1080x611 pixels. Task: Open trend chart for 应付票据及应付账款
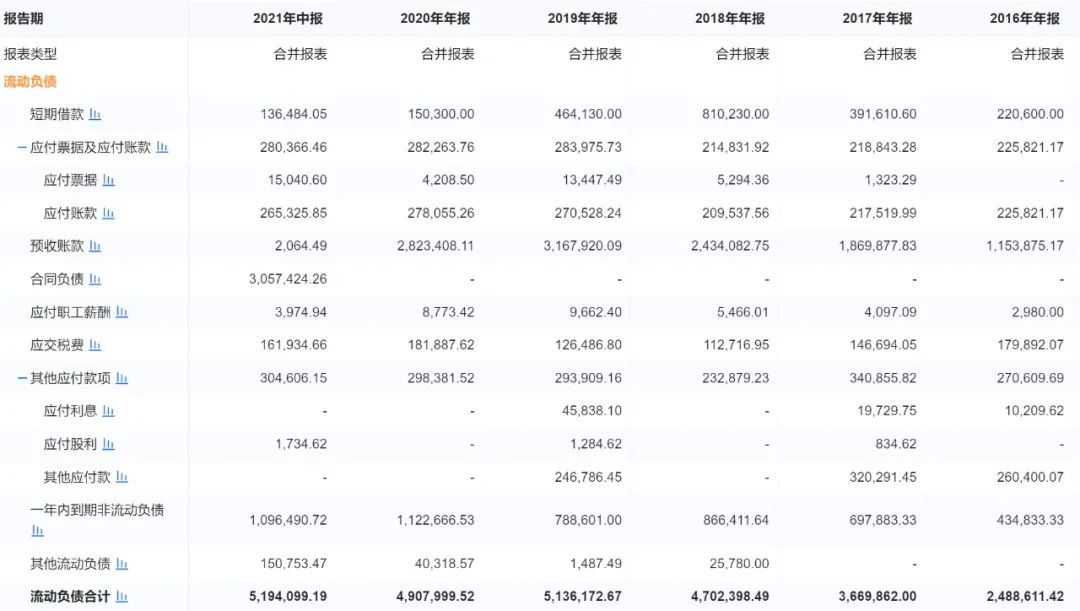pyautogui.click(x=162, y=147)
